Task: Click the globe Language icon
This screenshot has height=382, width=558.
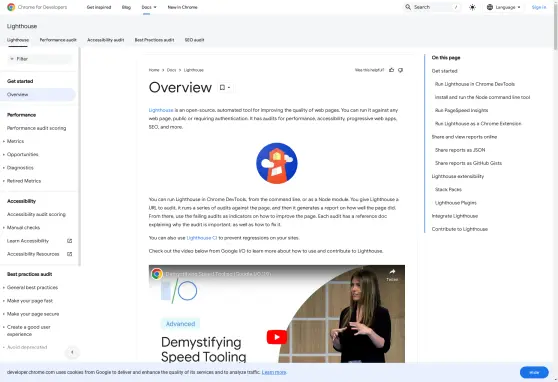Action: (x=490, y=7)
